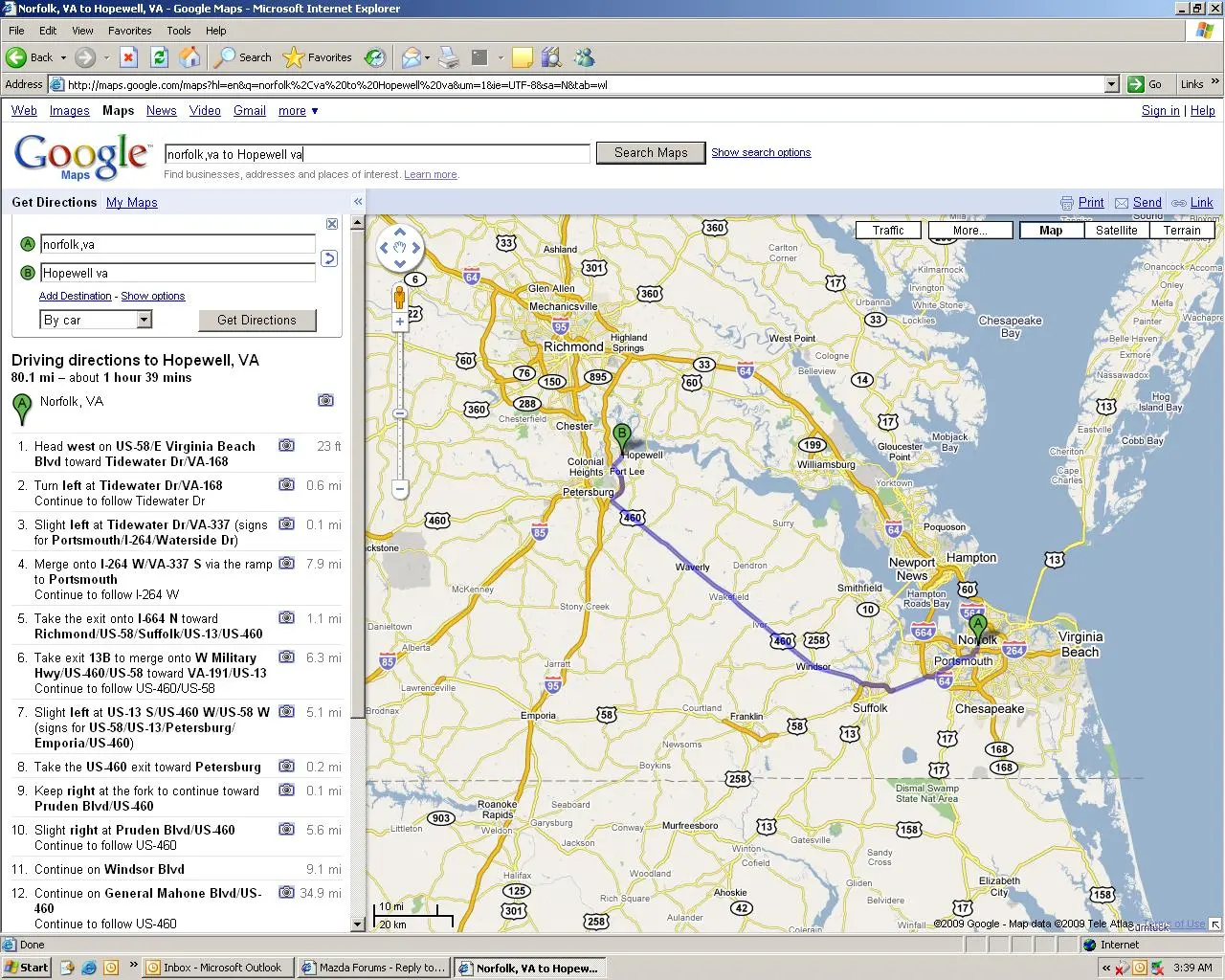Open the map More... layers button
Screen dimensions: 1225x980
point(970,231)
